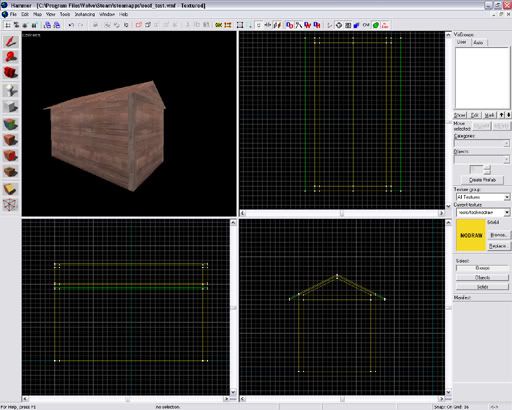Open the Tools menu
The height and width of the screenshot is (410, 512).
[x=65, y=14]
